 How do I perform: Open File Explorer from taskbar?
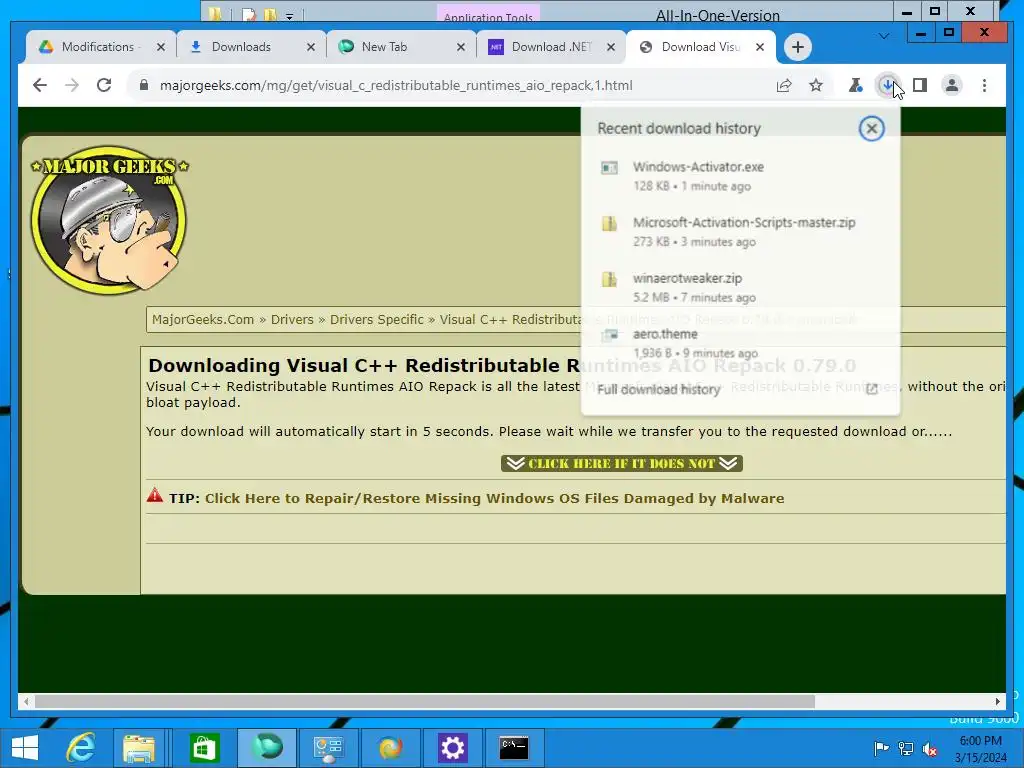tap(138, 748)
